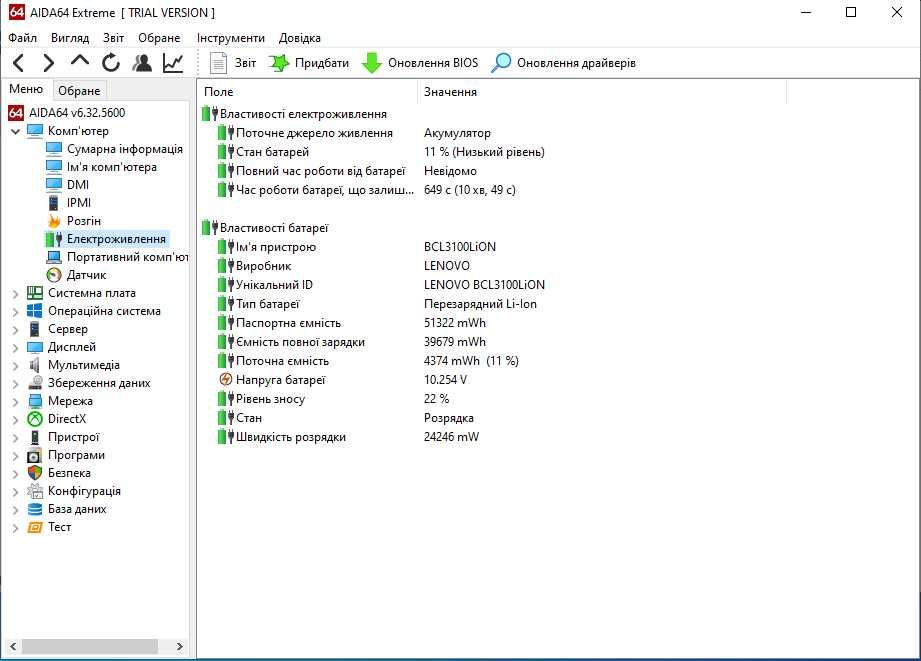Expand the Дисплей tree node
Screen dimensions: 921x661
tap(16, 347)
